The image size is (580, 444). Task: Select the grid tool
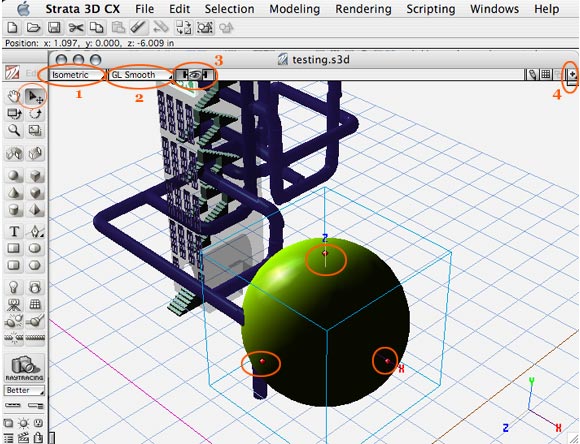click(x=35, y=305)
